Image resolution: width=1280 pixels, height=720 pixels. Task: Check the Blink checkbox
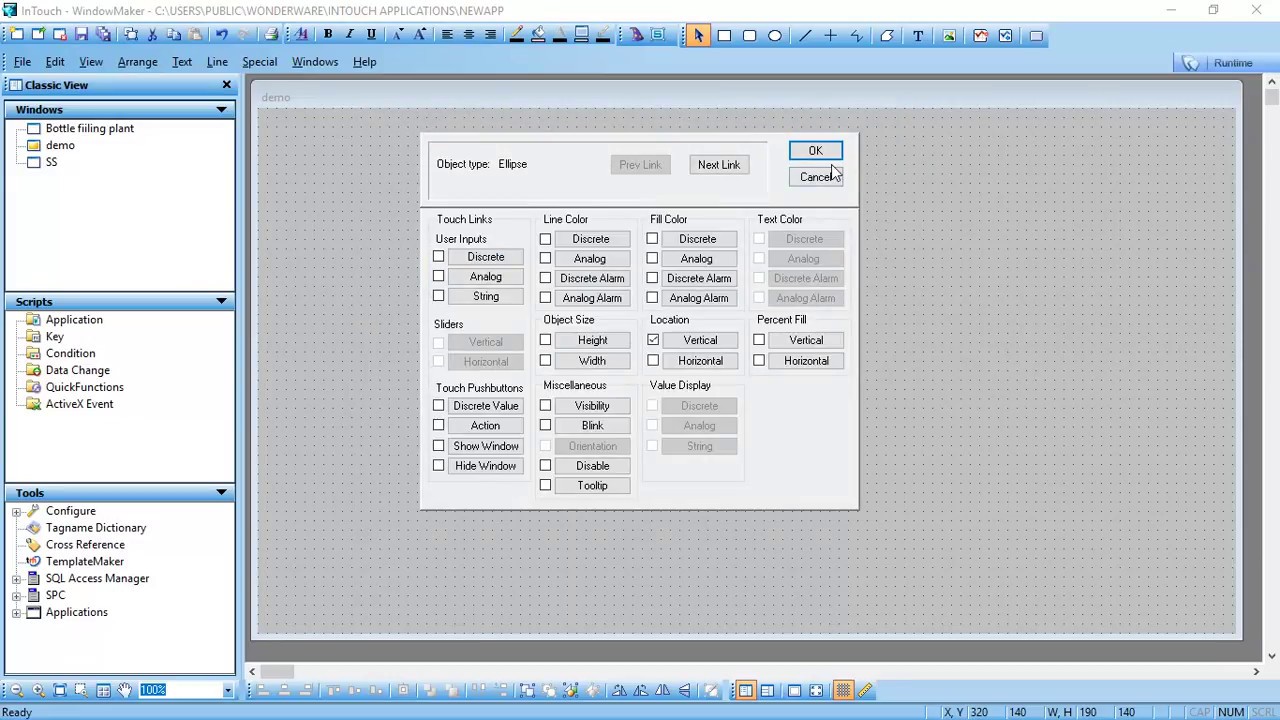[x=545, y=425]
